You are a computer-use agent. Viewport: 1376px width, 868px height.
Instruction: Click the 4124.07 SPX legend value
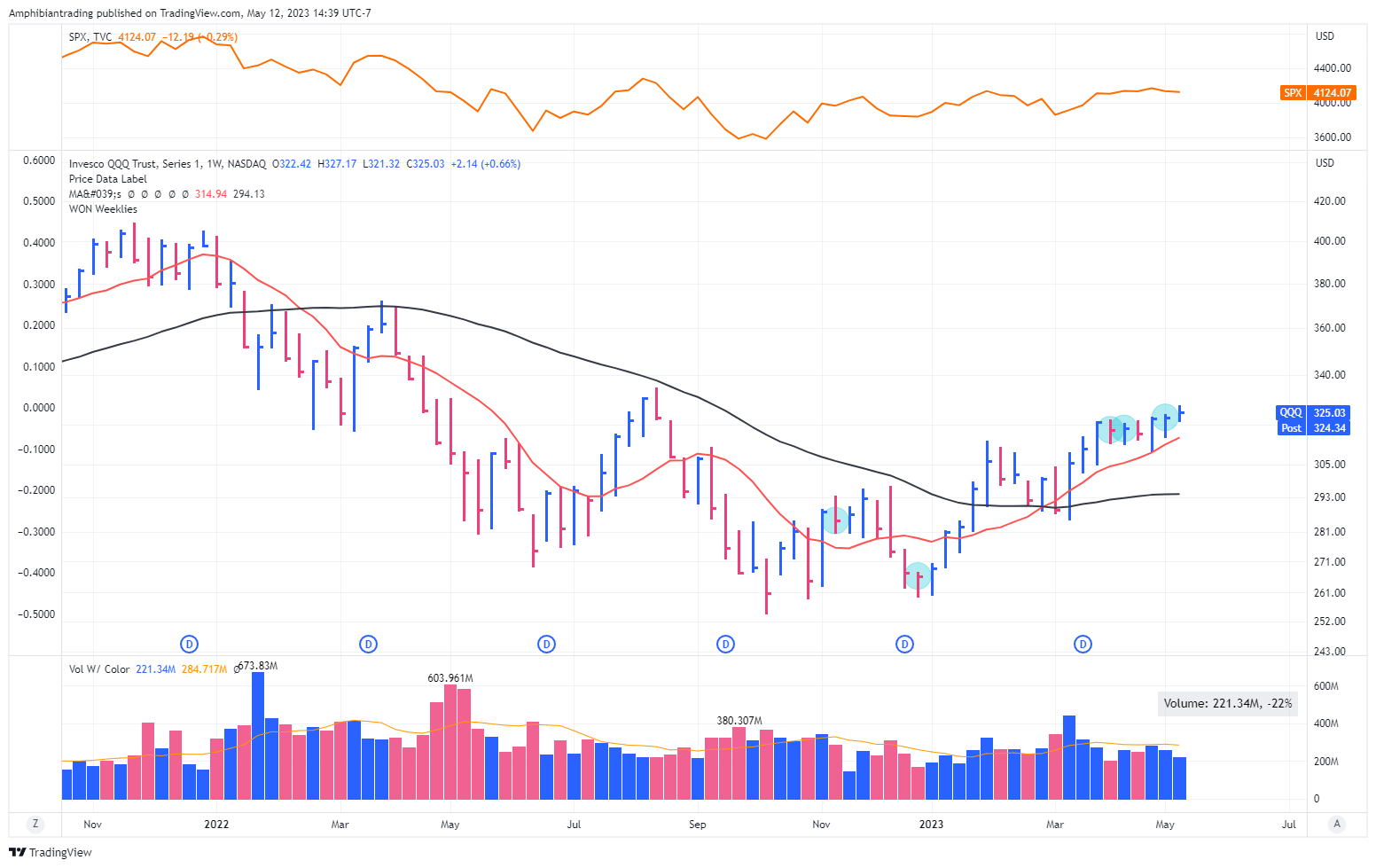(137, 37)
